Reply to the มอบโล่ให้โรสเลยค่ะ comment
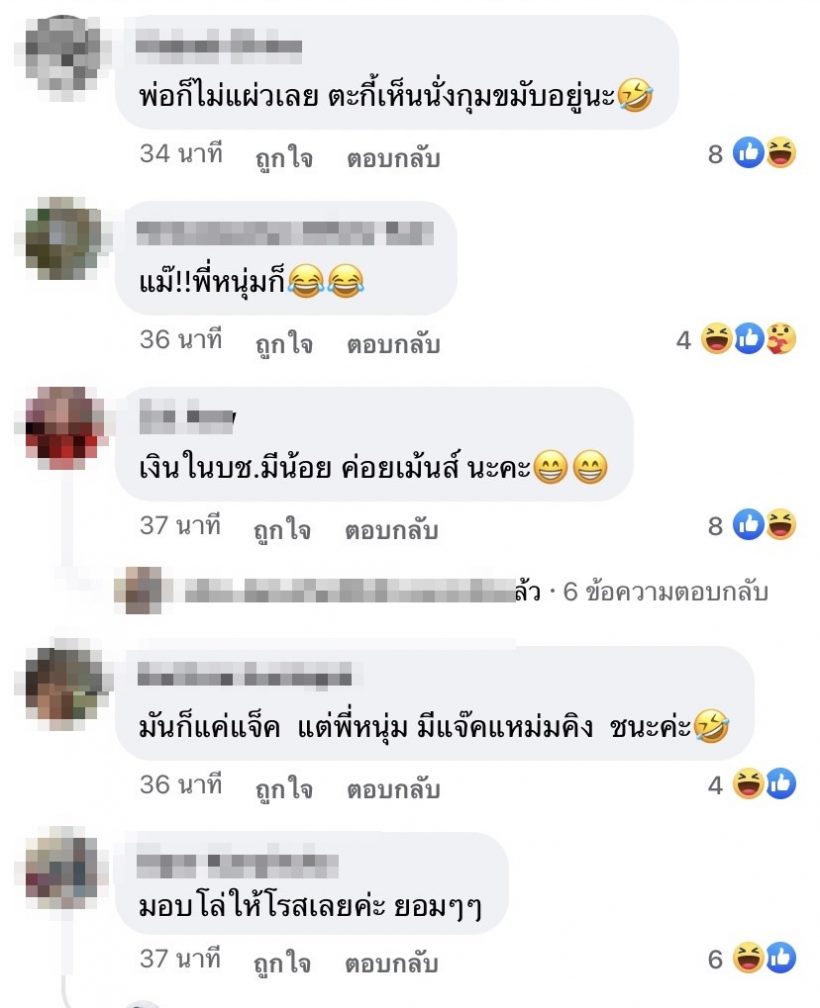 point(391,963)
